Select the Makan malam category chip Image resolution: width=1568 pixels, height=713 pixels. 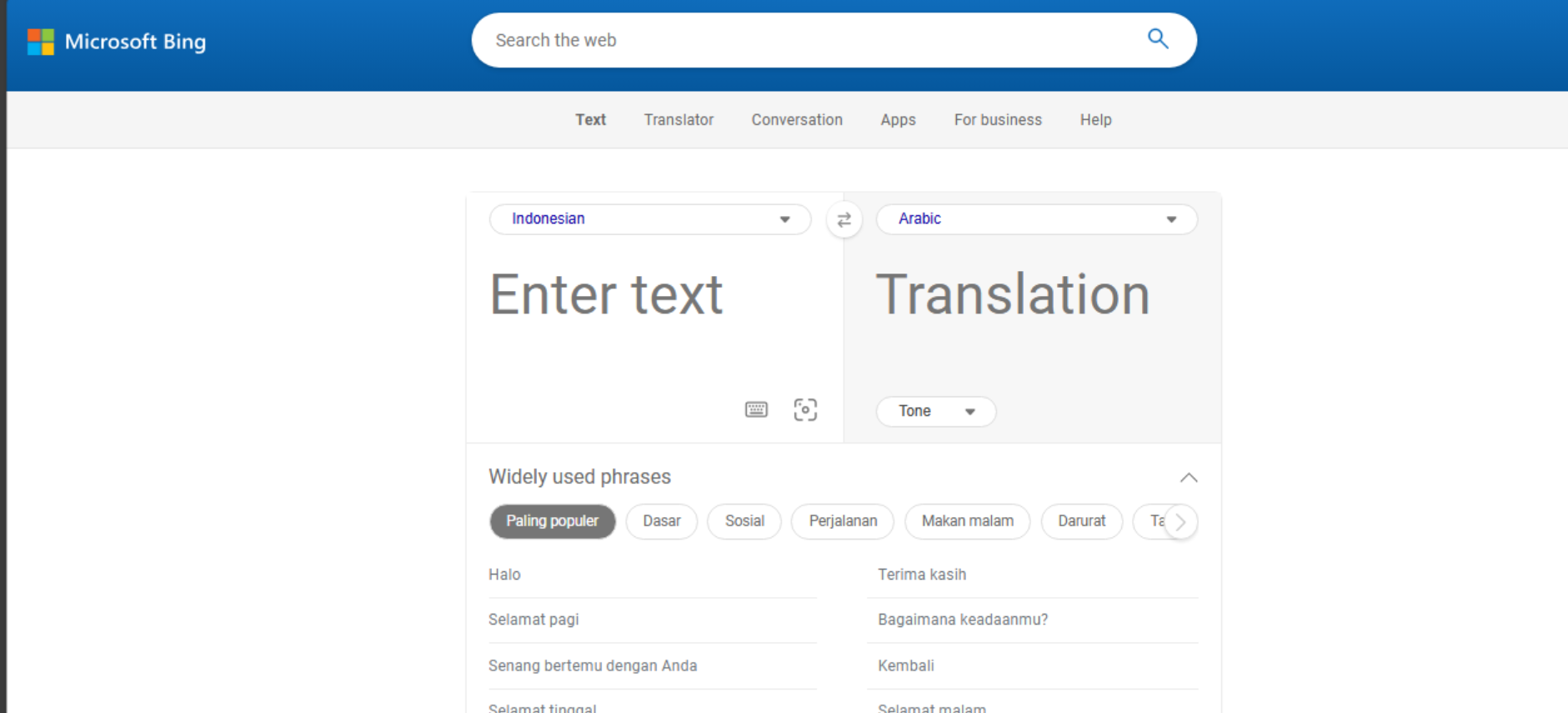[967, 521]
